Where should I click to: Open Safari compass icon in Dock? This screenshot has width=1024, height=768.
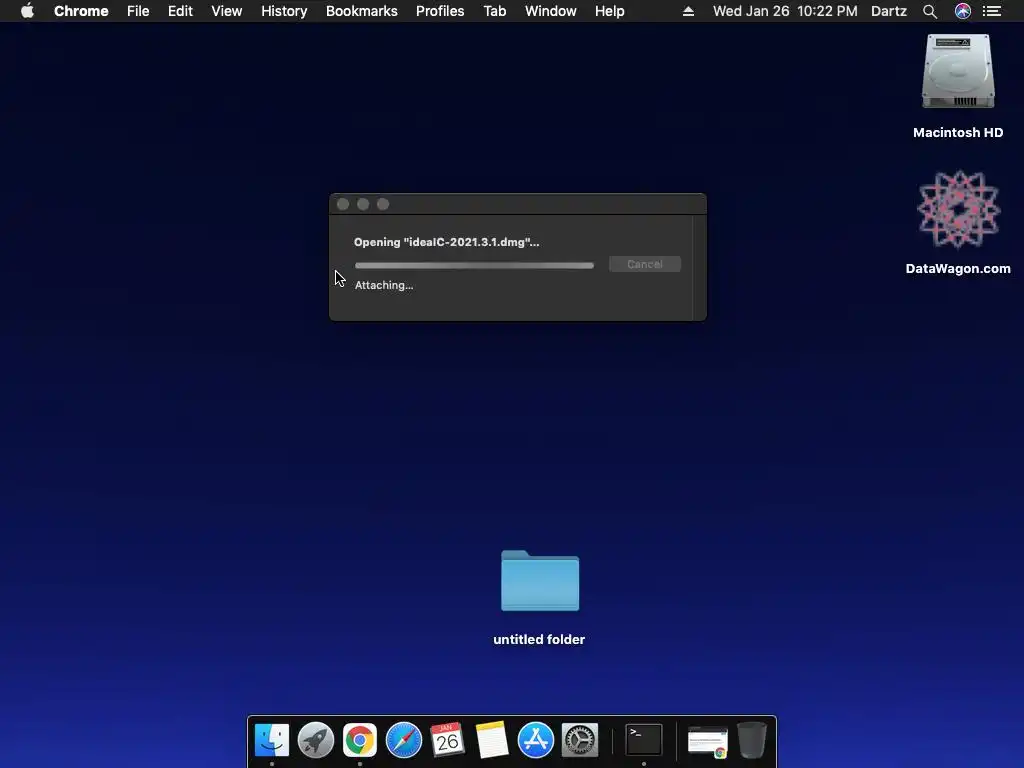click(x=404, y=741)
